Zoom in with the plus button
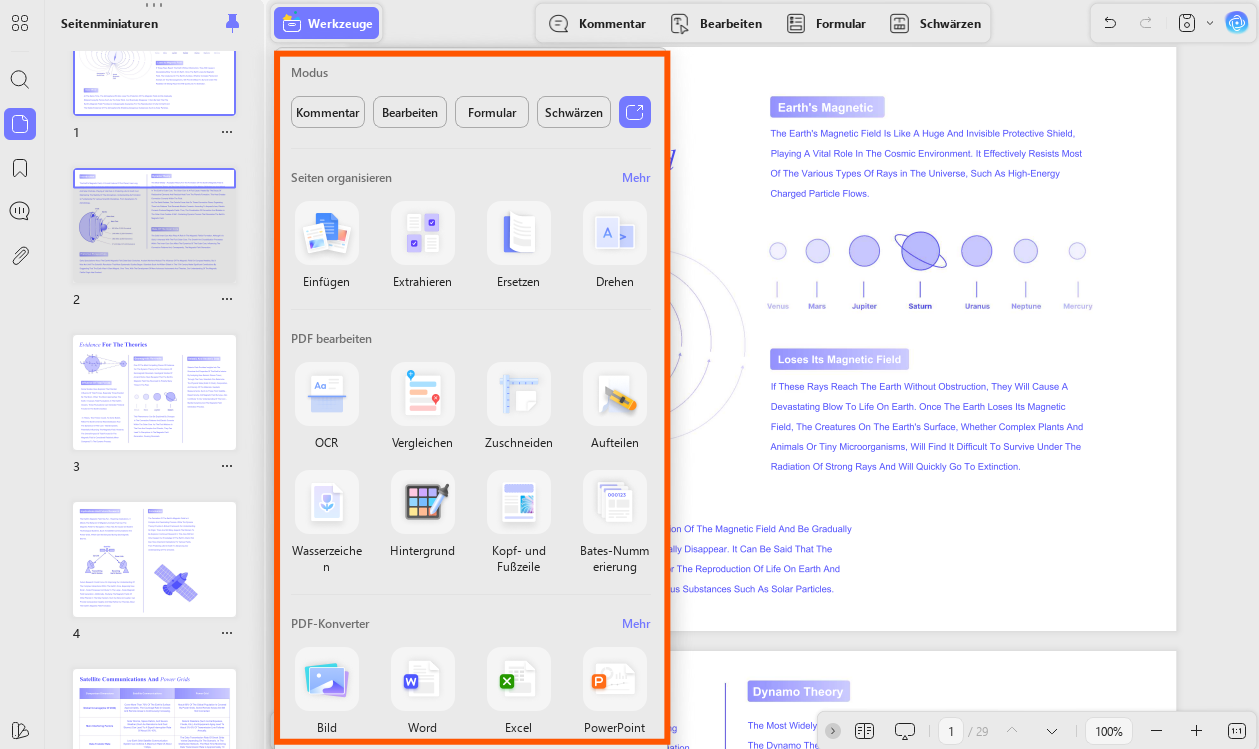This screenshot has width=1259, height=749. coord(1196,731)
